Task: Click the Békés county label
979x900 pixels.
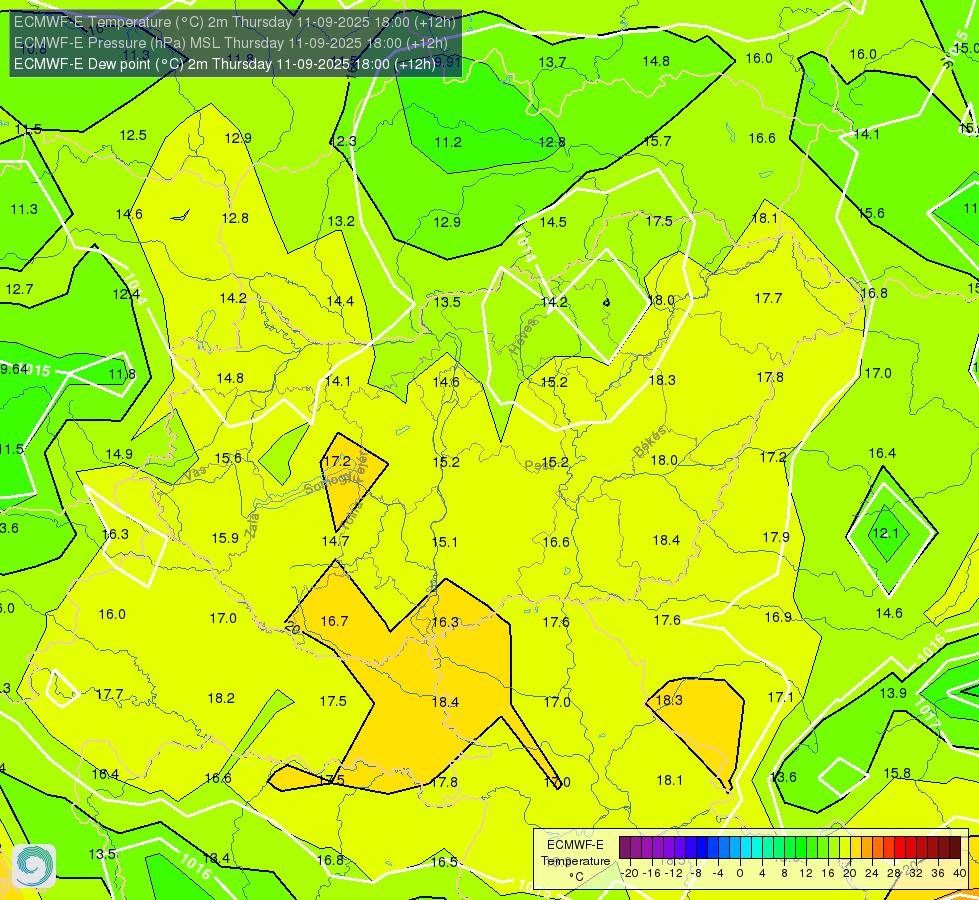Action: (650, 442)
